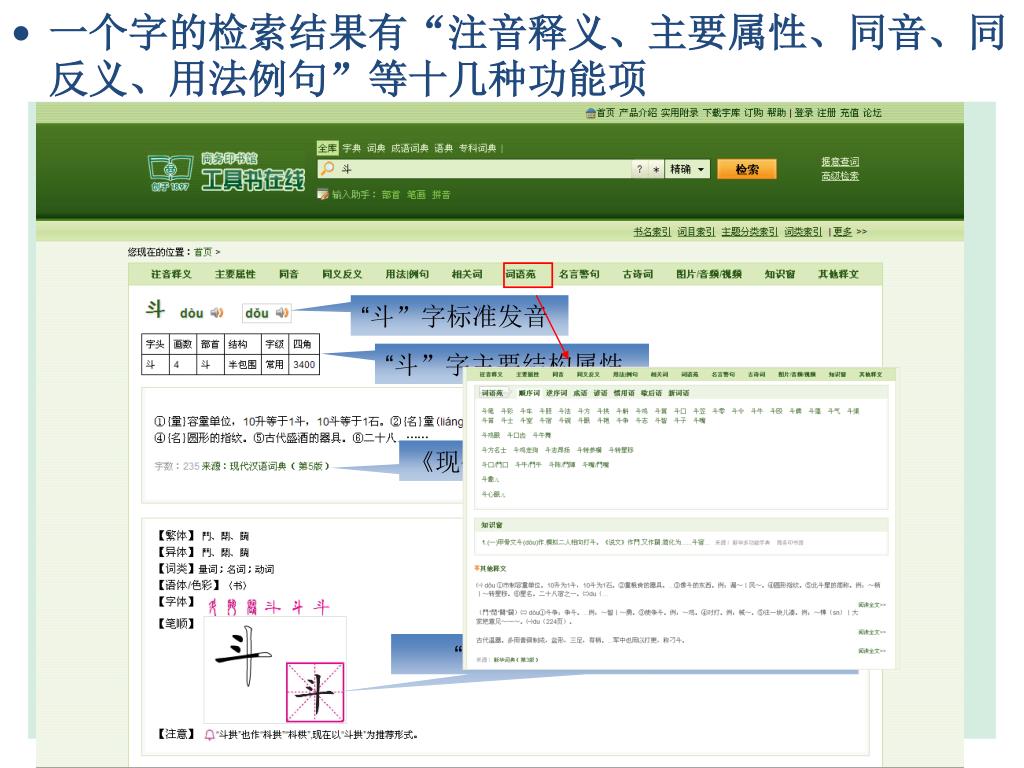
Task: Click 订购 in top navigation
Action: point(754,113)
